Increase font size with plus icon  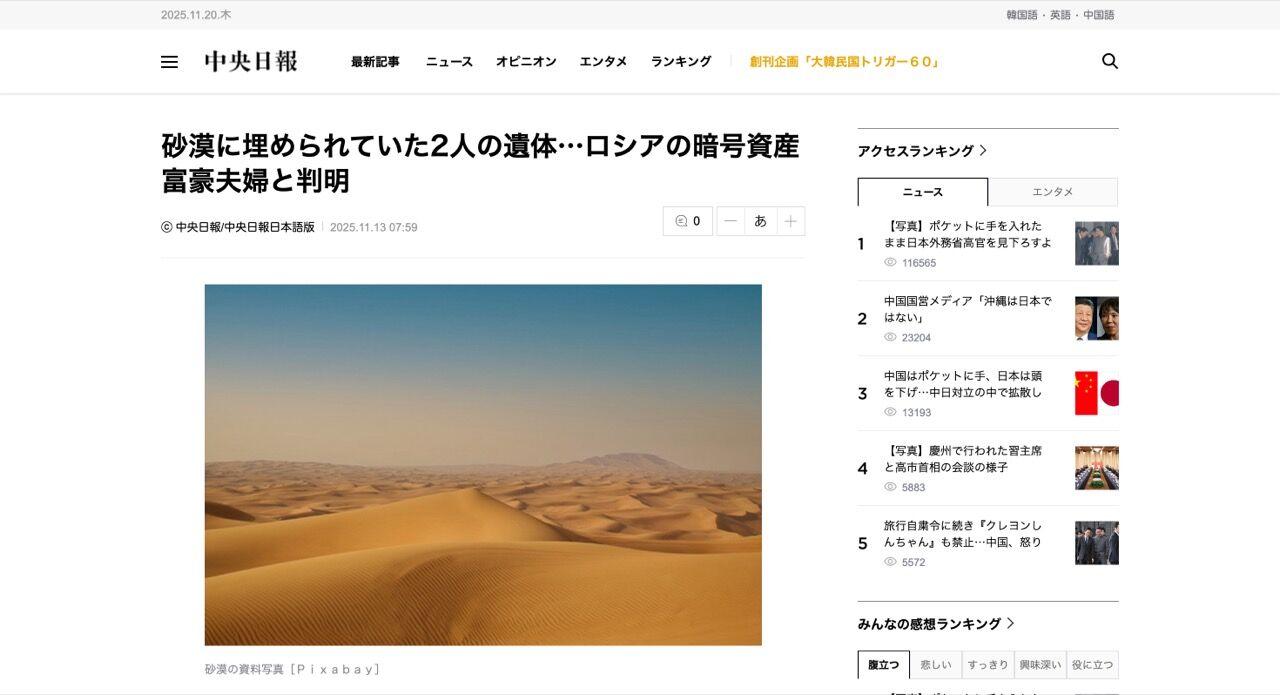coord(790,221)
